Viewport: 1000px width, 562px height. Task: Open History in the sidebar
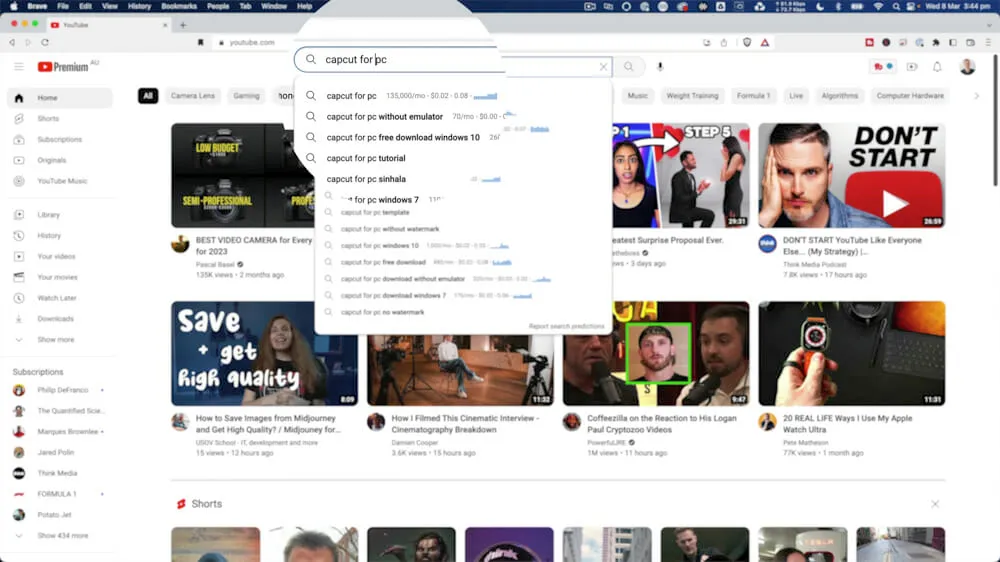[x=49, y=235]
